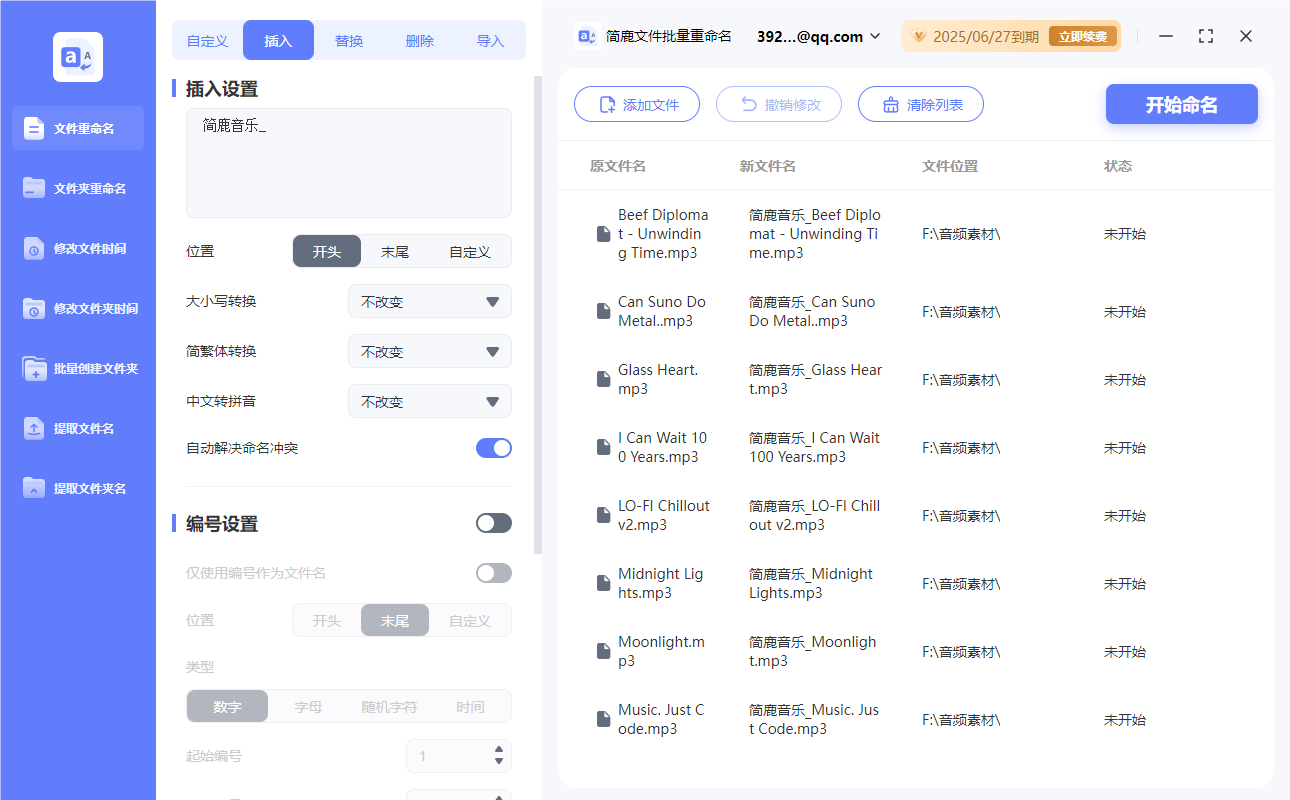Click the 开始命名 button
The height and width of the screenshot is (800, 1290).
point(1181,104)
